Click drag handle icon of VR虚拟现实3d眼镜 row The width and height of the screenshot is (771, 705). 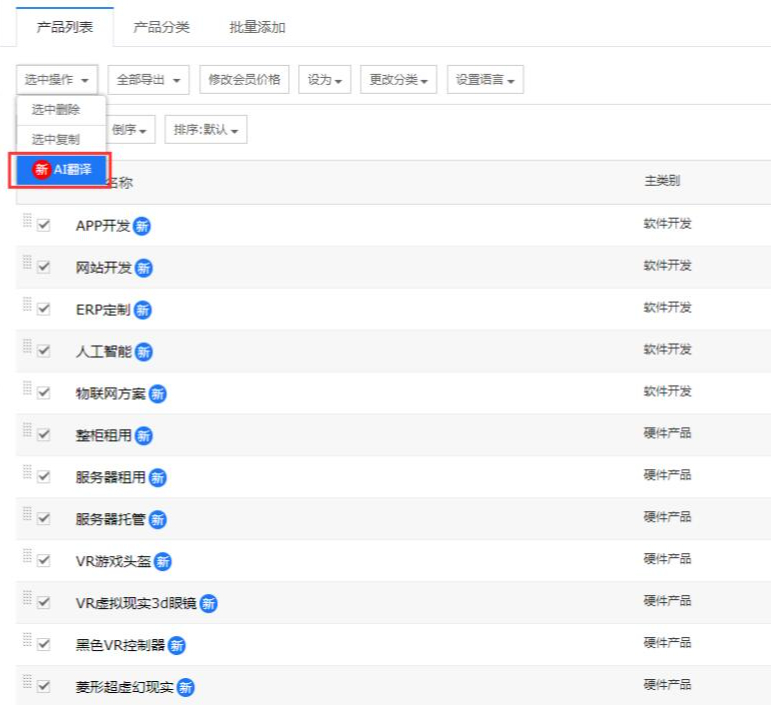(28, 597)
